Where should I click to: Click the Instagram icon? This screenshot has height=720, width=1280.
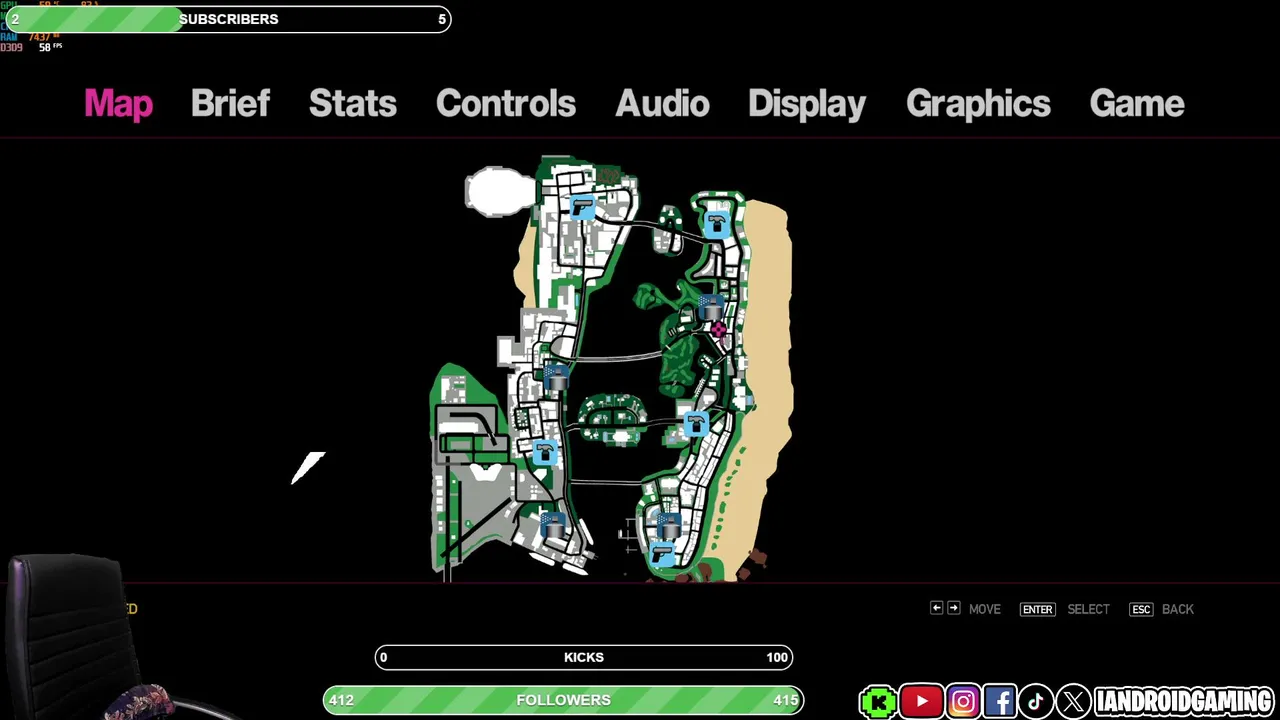tap(963, 702)
